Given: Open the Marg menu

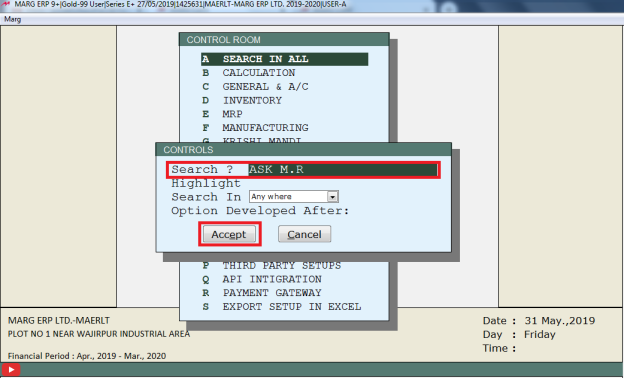Looking at the screenshot, I should pyautogui.click(x=13, y=19).
